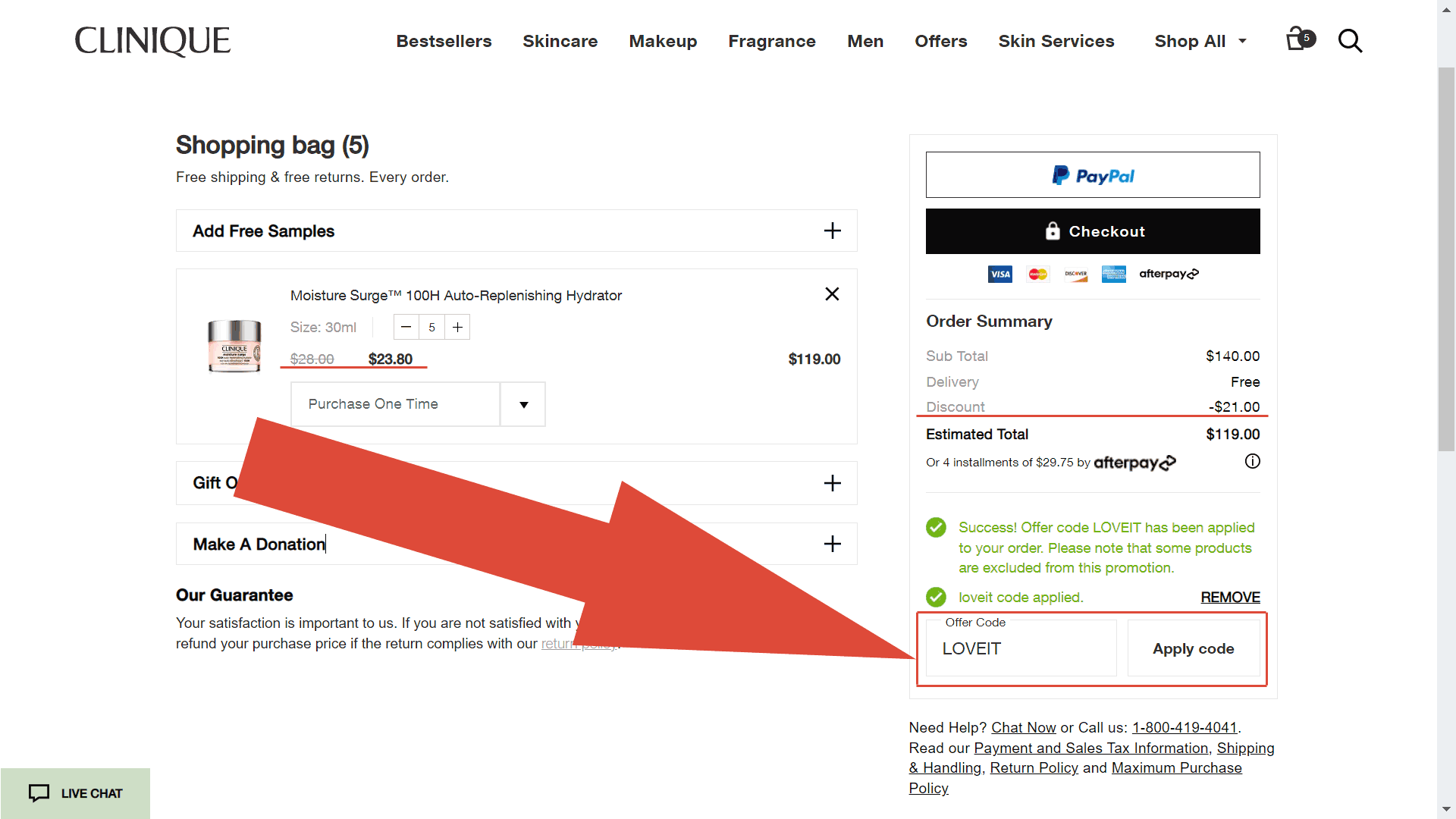Open the Shop All dropdown menu
The image size is (1456, 819).
click(1200, 41)
